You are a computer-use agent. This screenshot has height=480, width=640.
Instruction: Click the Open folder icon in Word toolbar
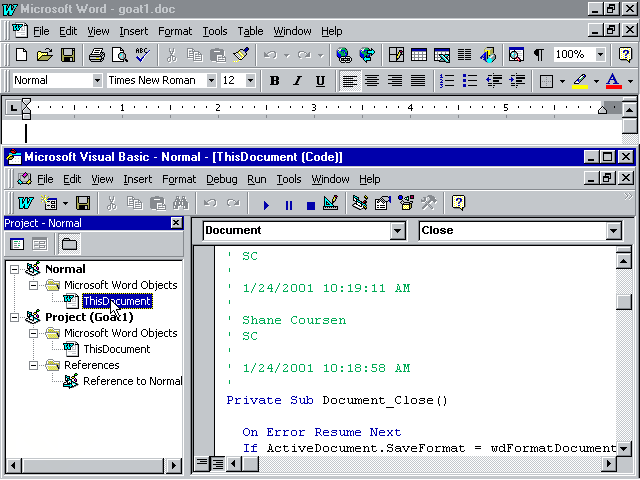tap(45, 55)
